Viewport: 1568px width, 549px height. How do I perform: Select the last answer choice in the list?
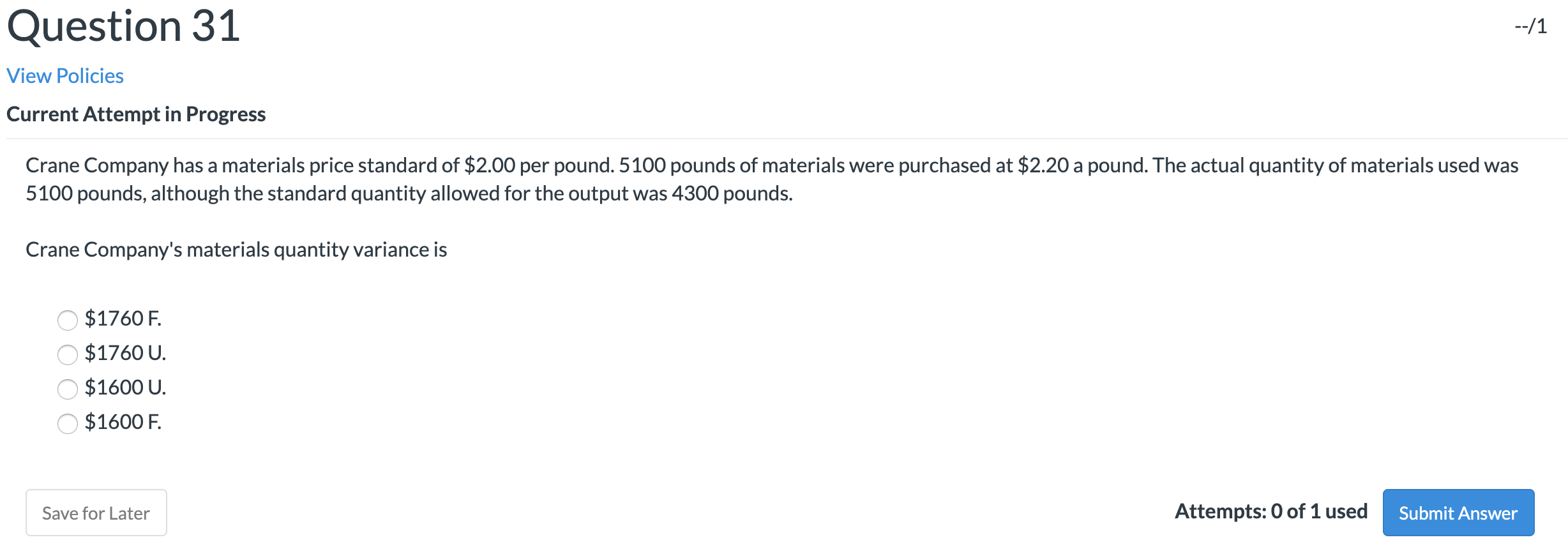tap(67, 423)
